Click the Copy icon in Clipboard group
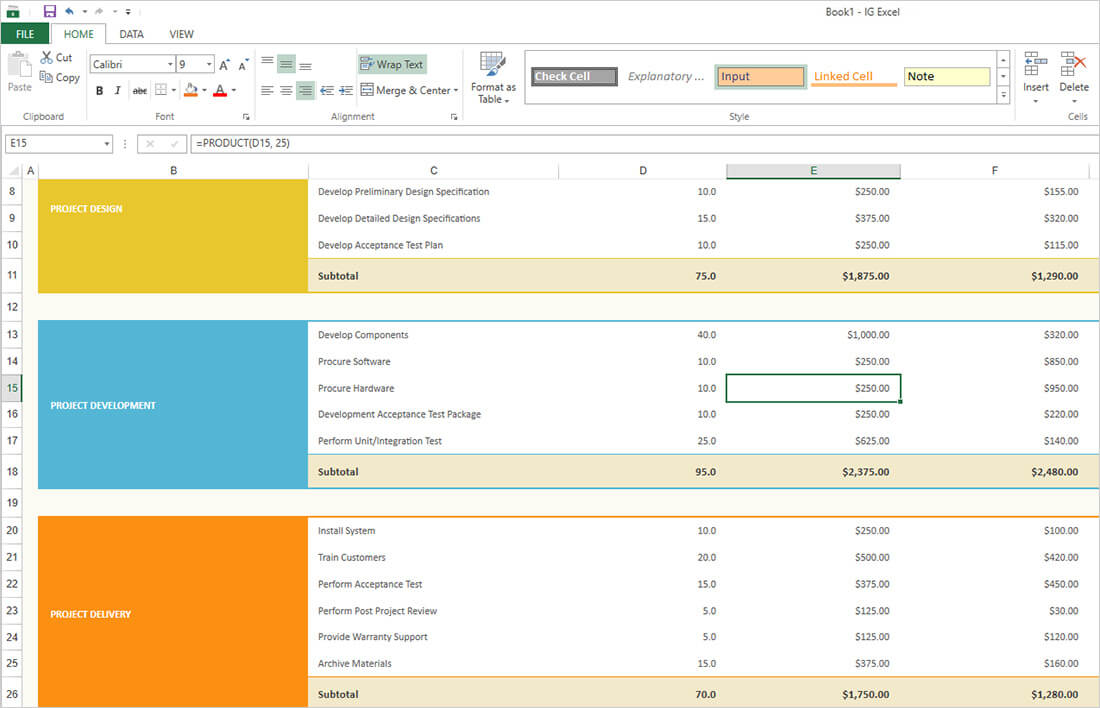1100x708 pixels. [x=47, y=77]
